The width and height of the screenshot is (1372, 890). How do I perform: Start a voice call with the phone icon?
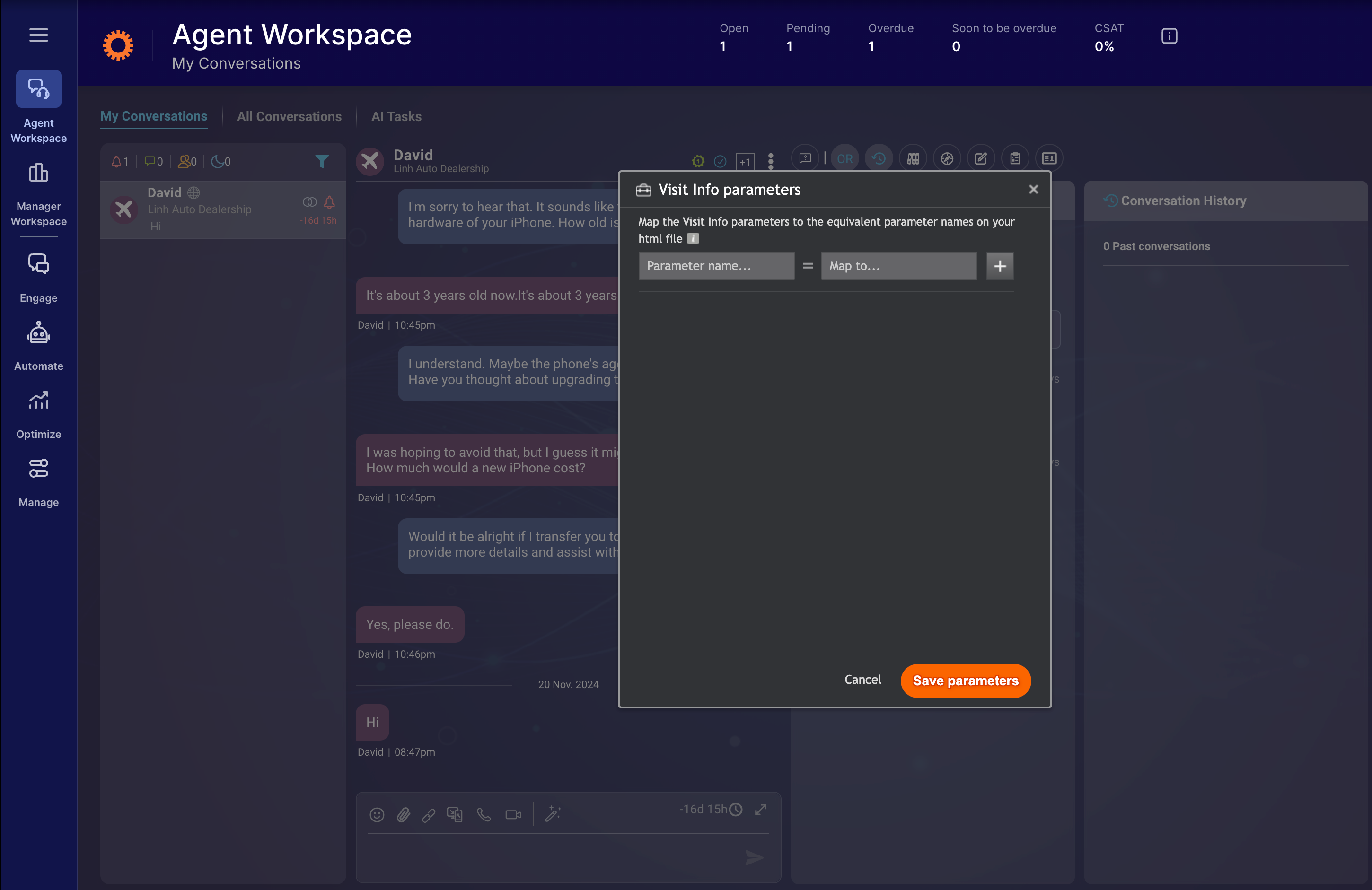tap(484, 814)
